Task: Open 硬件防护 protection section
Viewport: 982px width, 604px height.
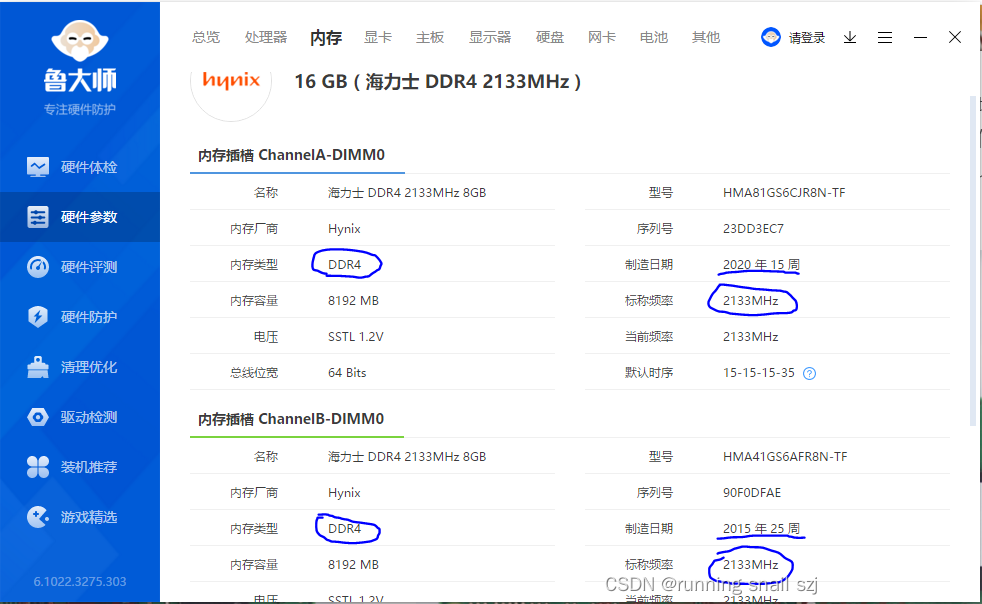Action: tap(80, 317)
